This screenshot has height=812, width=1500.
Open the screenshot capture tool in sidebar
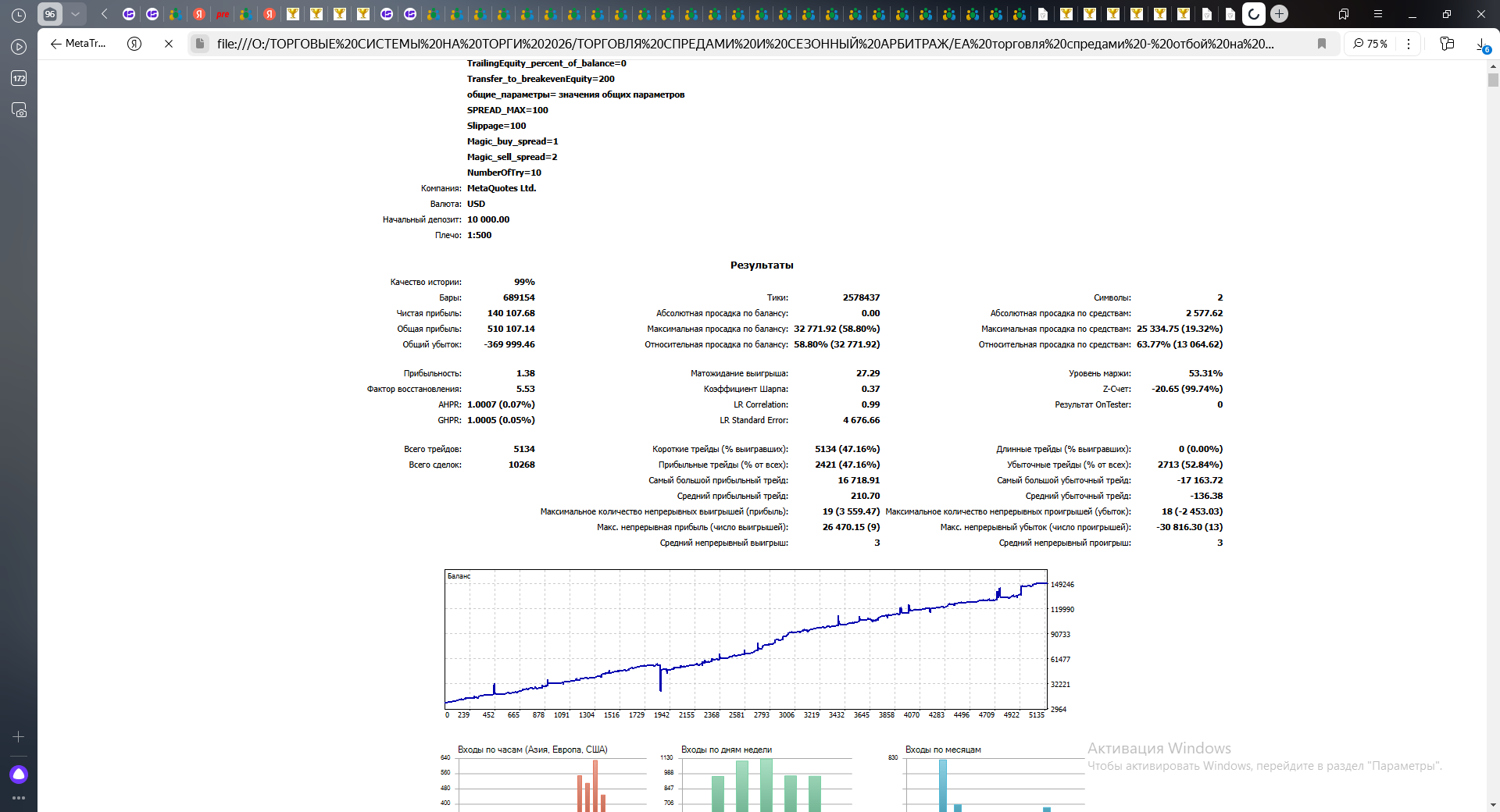(19, 110)
